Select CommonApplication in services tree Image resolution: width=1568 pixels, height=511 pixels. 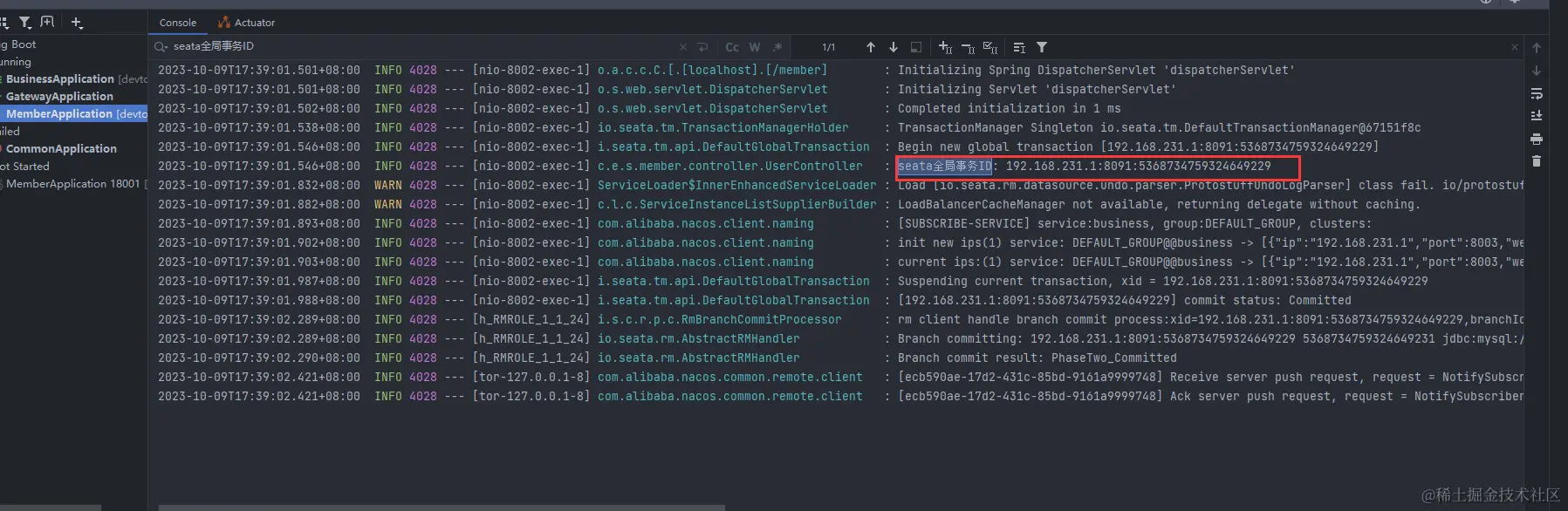[x=74, y=148]
